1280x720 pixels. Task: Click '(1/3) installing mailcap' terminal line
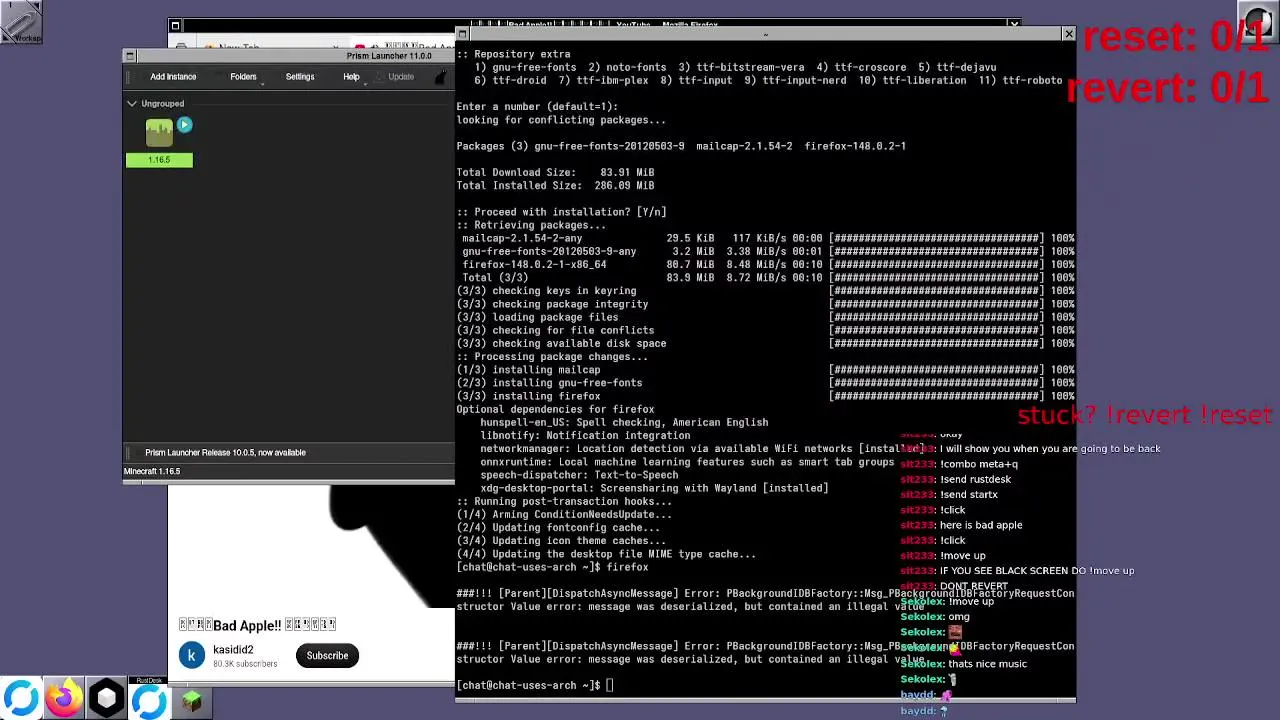pos(766,370)
